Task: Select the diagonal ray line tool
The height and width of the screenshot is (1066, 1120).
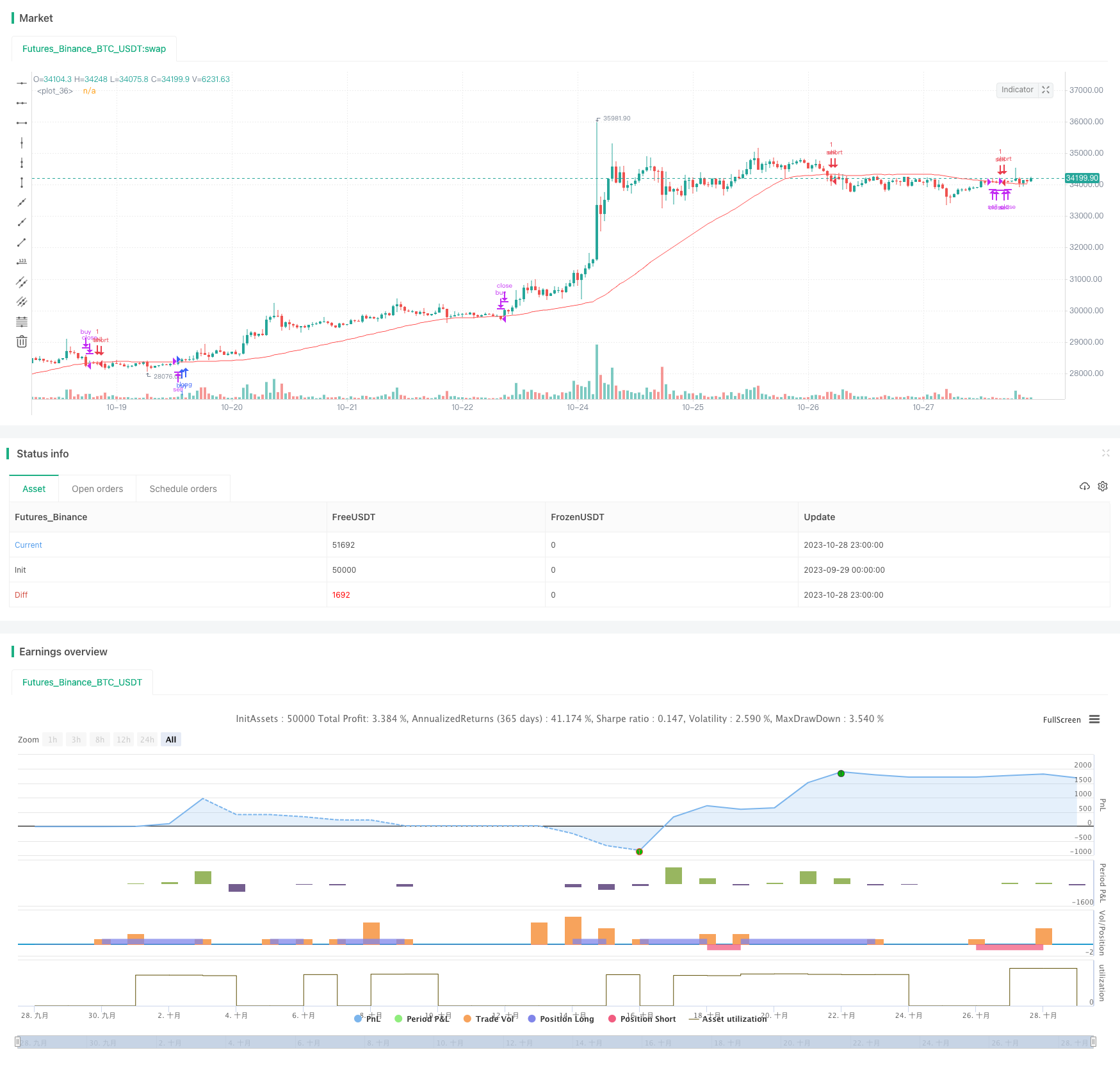Action: 22,222
